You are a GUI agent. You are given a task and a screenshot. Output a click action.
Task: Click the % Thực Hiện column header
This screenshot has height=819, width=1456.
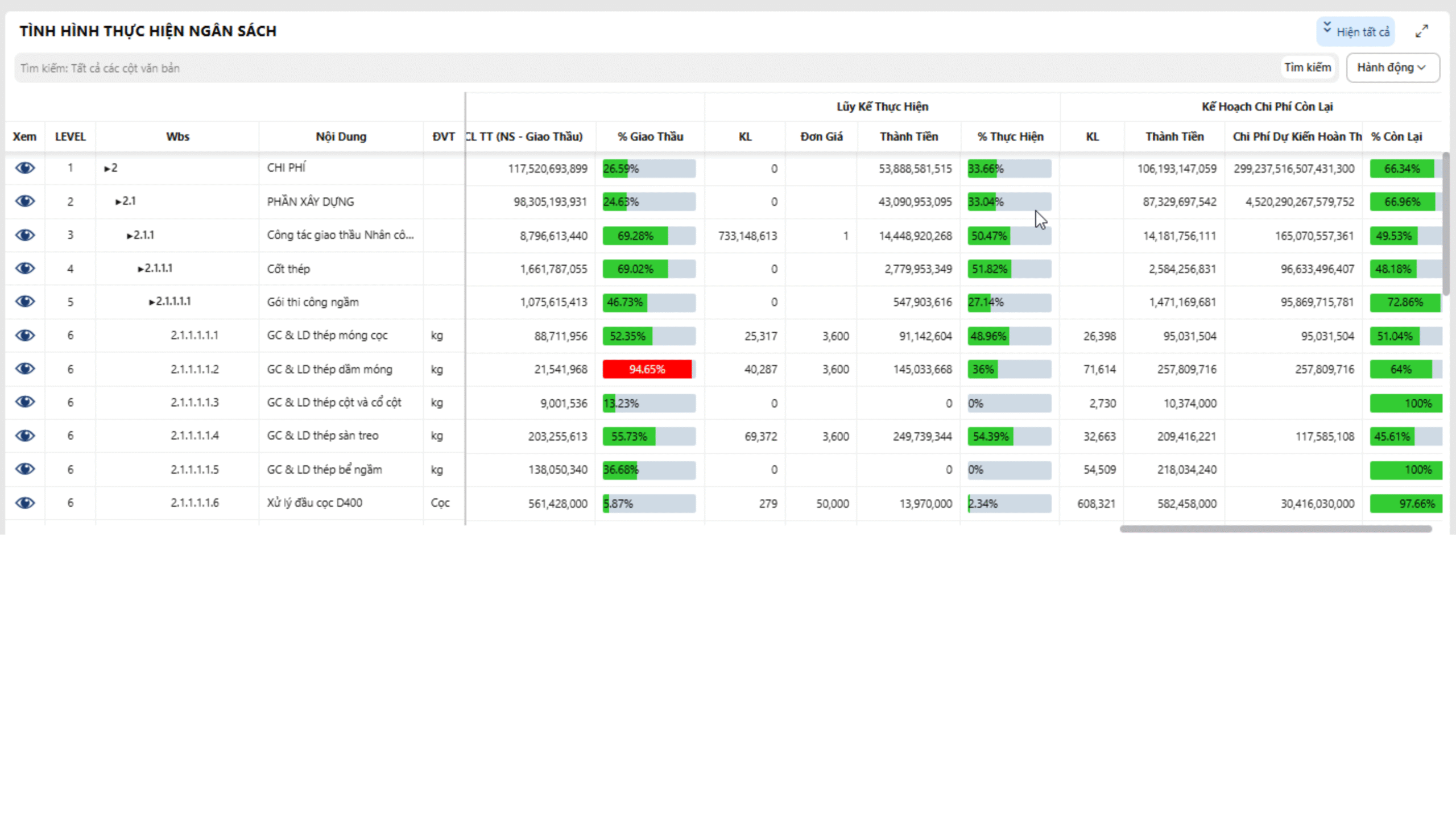pos(1010,136)
